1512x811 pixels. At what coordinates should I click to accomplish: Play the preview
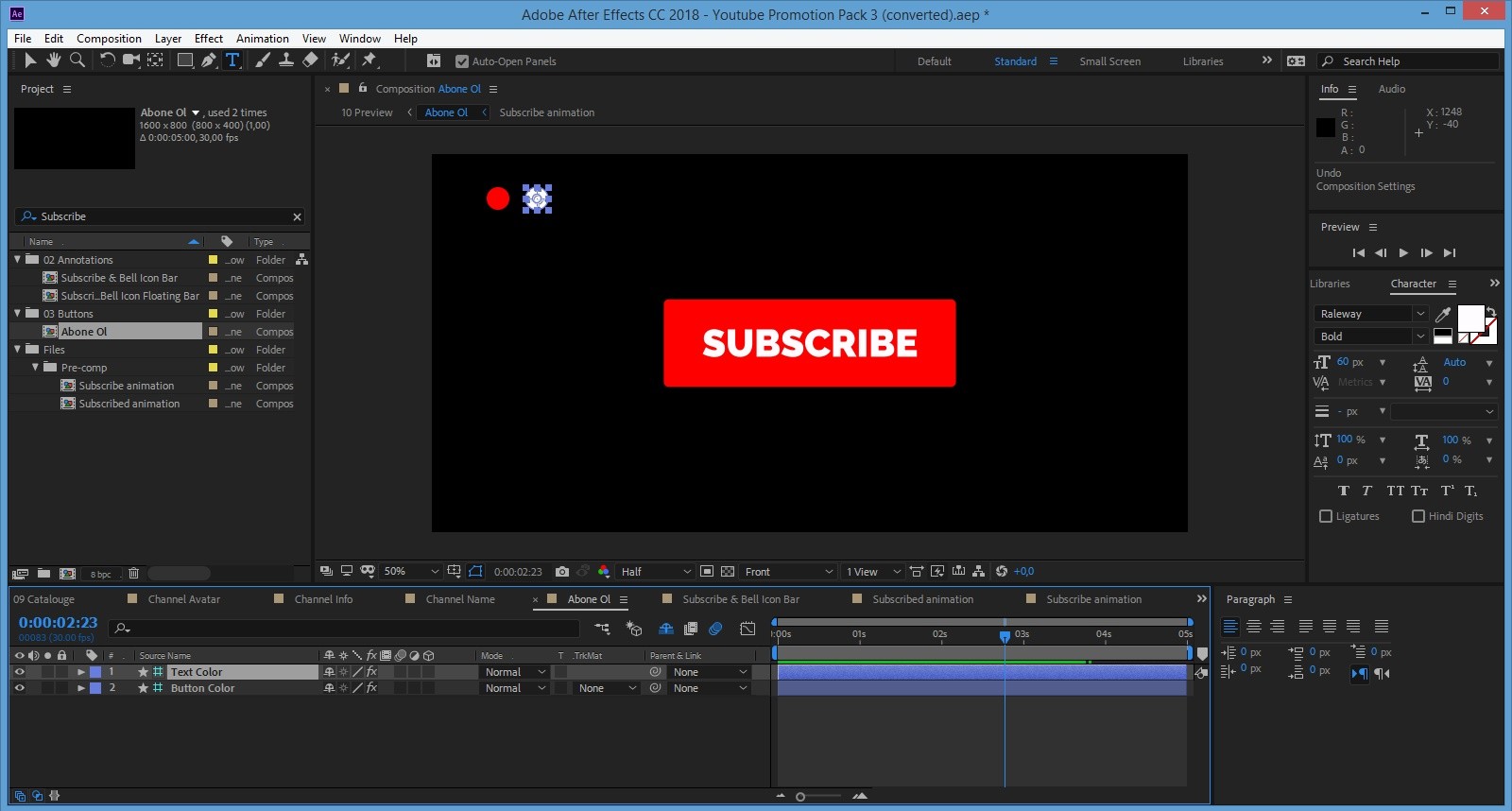1403,253
